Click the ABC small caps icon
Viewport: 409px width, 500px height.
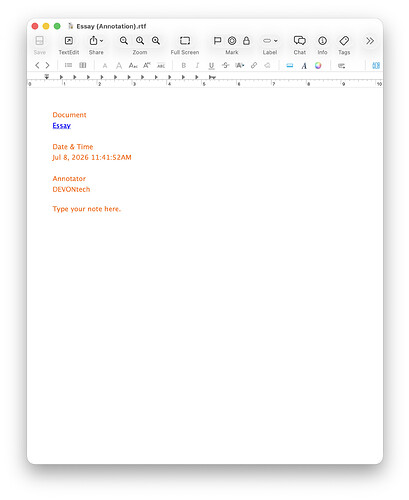(x=161, y=66)
